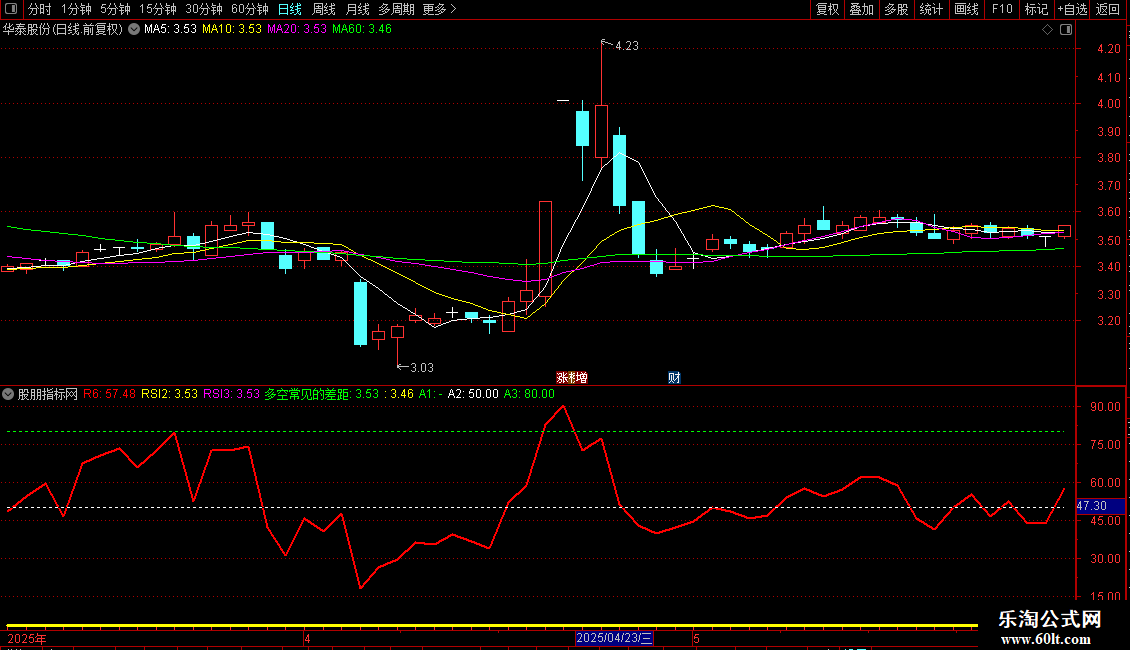Viewport: 1130px width, 650px height.
Task: Click the 多空常见的差距 indicator label
Action: 307,394
